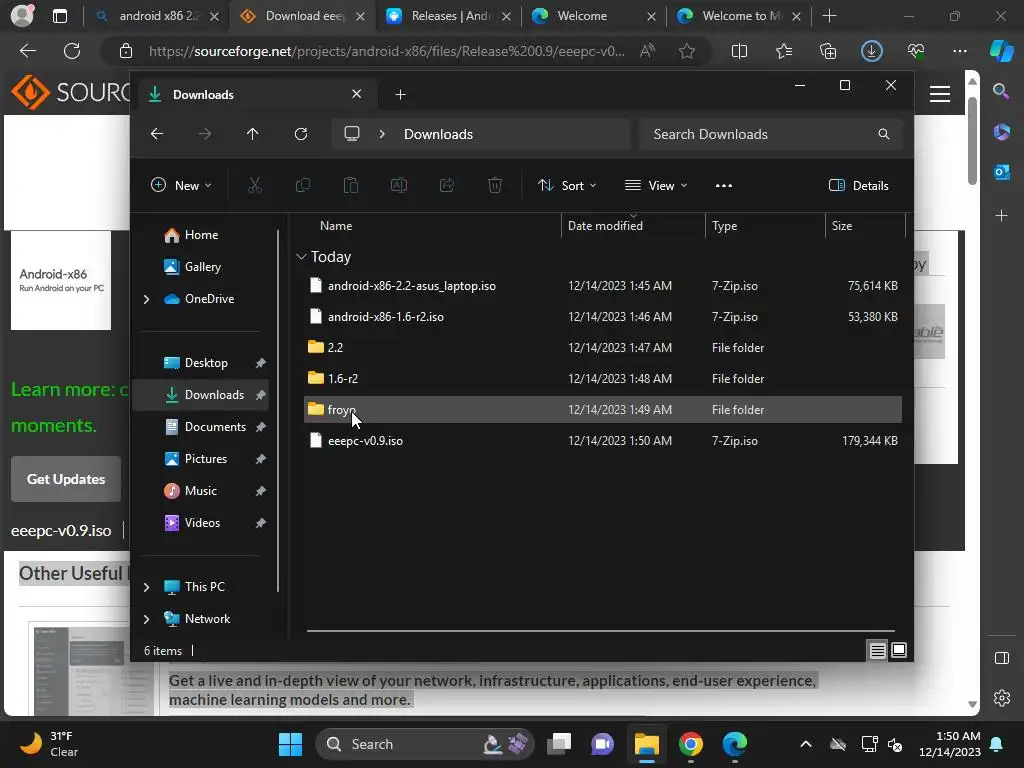
Task: Sort by the Date modified column header
Action: [x=632, y=226]
